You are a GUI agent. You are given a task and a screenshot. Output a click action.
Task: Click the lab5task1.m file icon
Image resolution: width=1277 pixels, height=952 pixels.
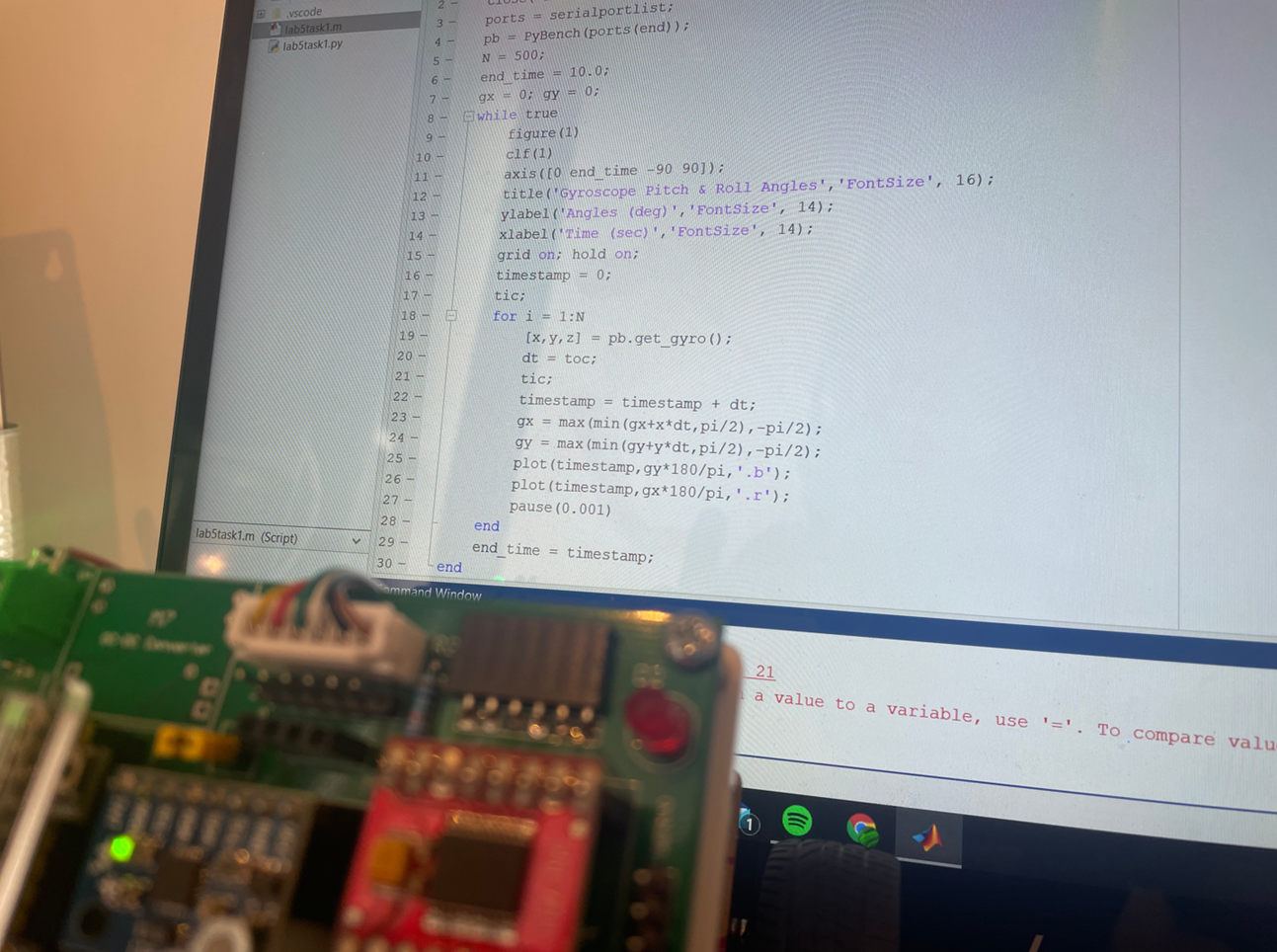pos(275,30)
